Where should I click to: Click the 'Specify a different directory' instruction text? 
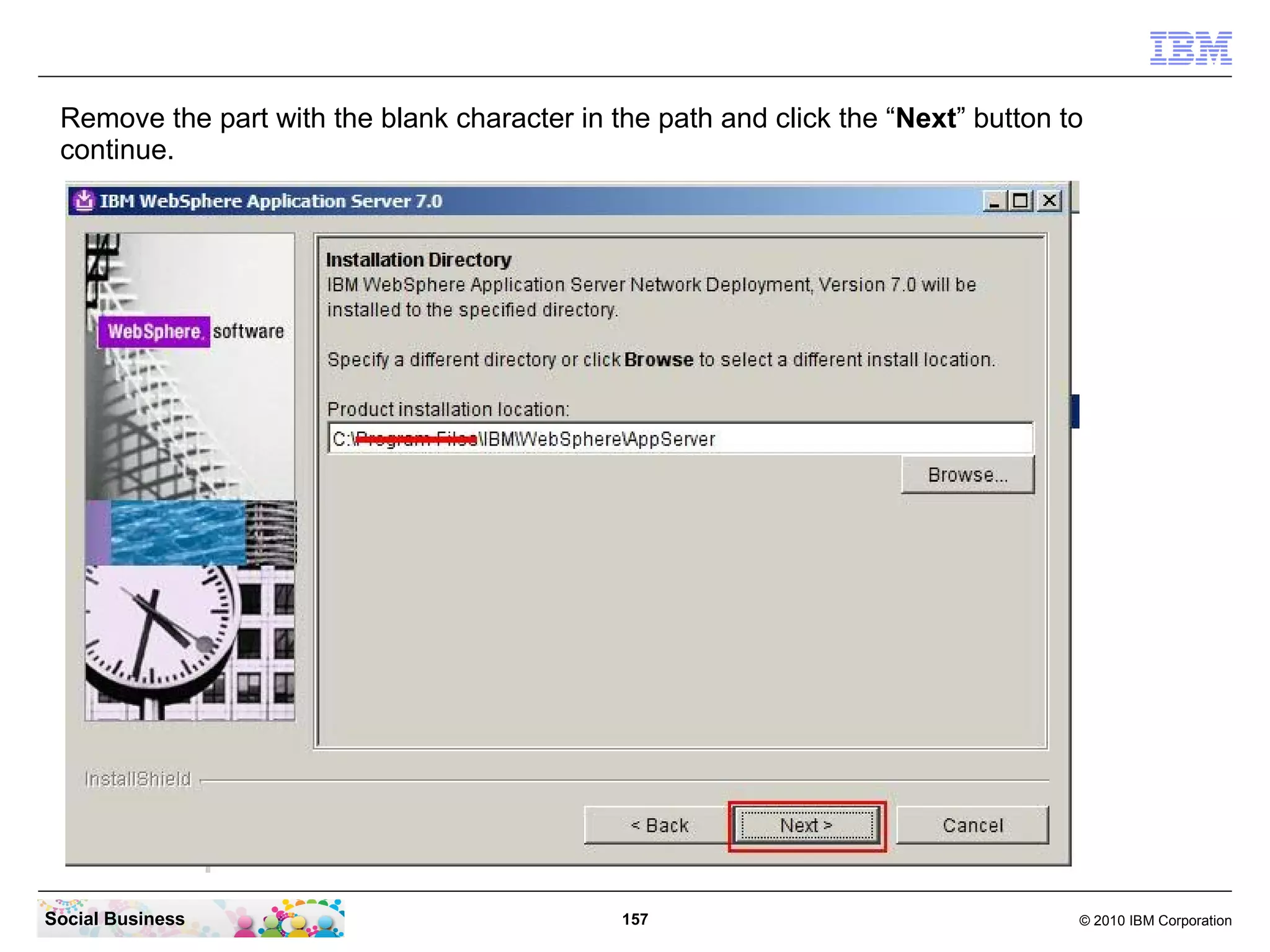coord(661,359)
